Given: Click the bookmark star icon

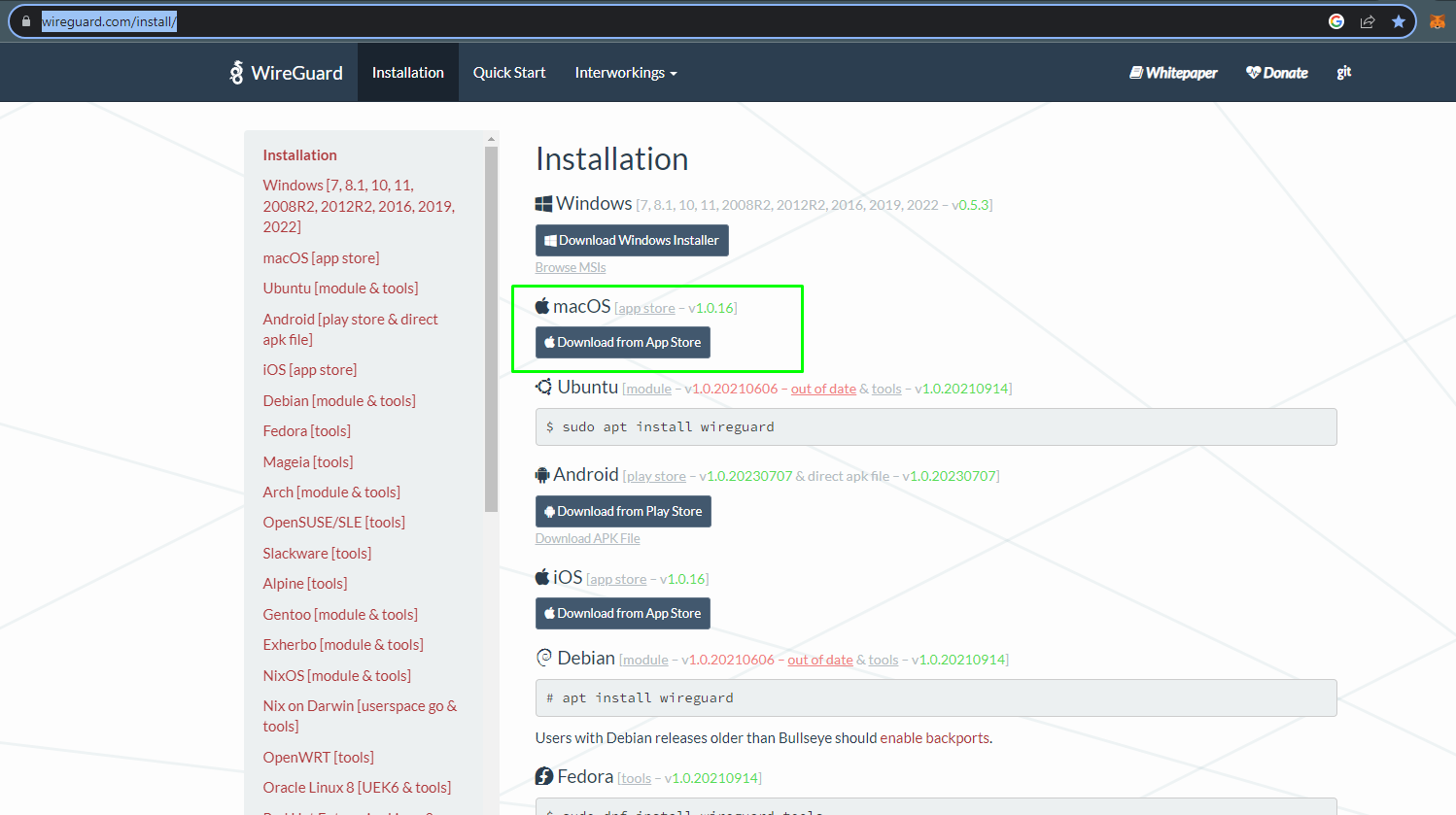Looking at the screenshot, I should point(1399,21).
